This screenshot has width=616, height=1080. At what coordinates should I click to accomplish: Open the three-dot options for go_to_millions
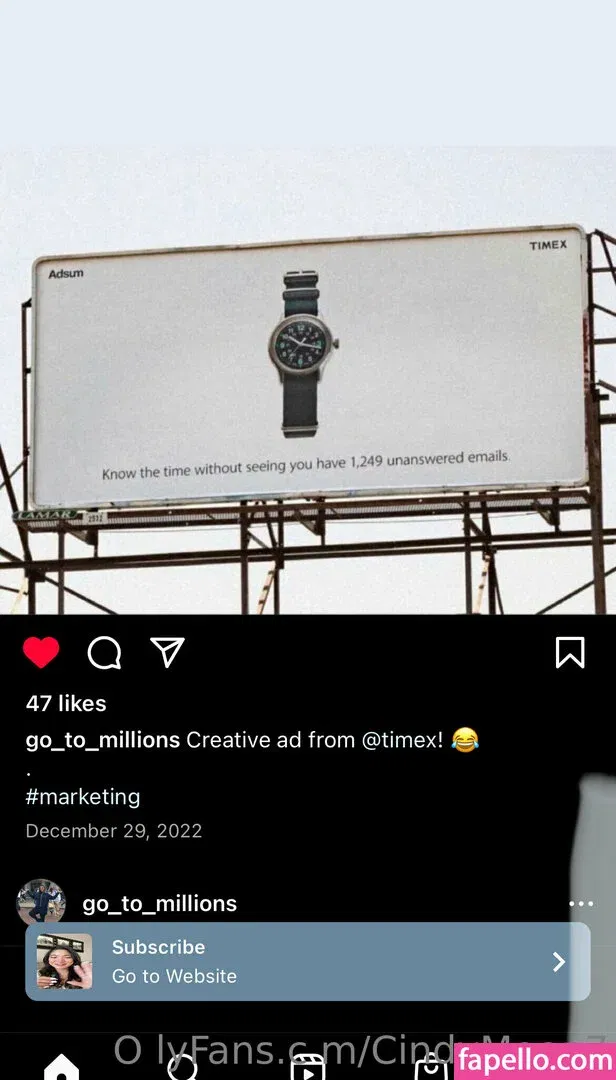[x=580, y=904]
